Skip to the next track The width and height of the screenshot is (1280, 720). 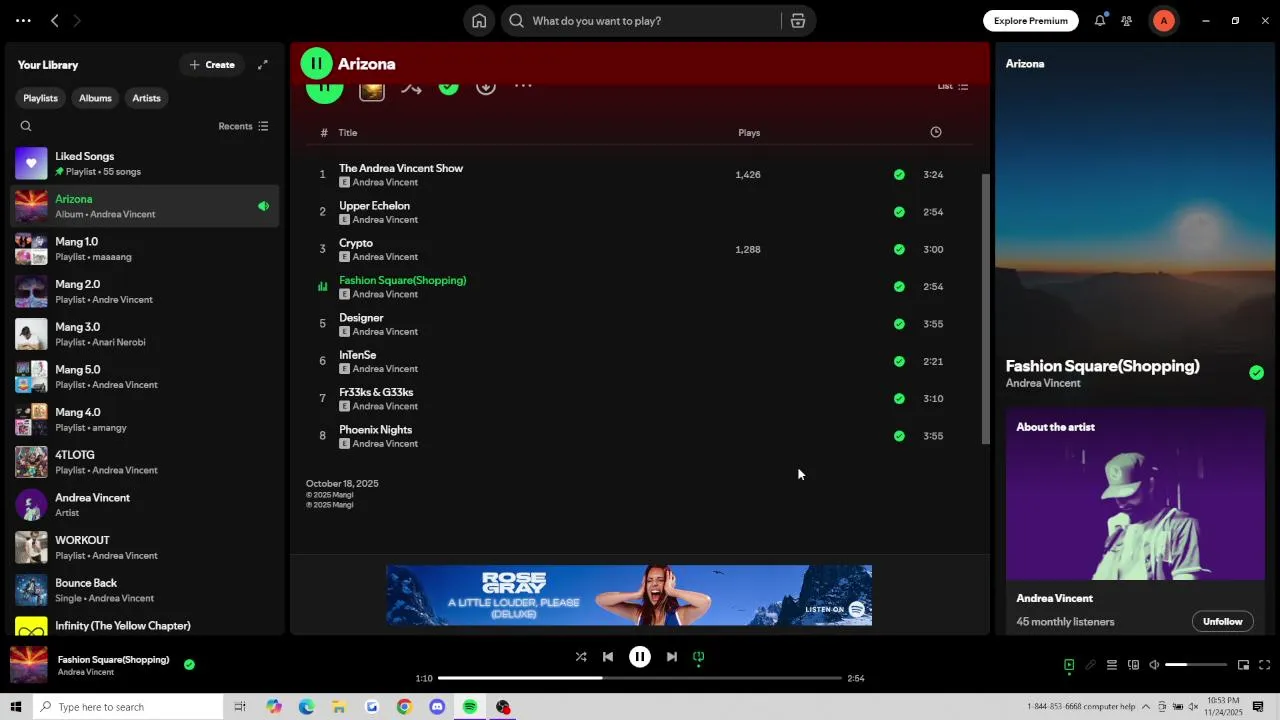(672, 657)
